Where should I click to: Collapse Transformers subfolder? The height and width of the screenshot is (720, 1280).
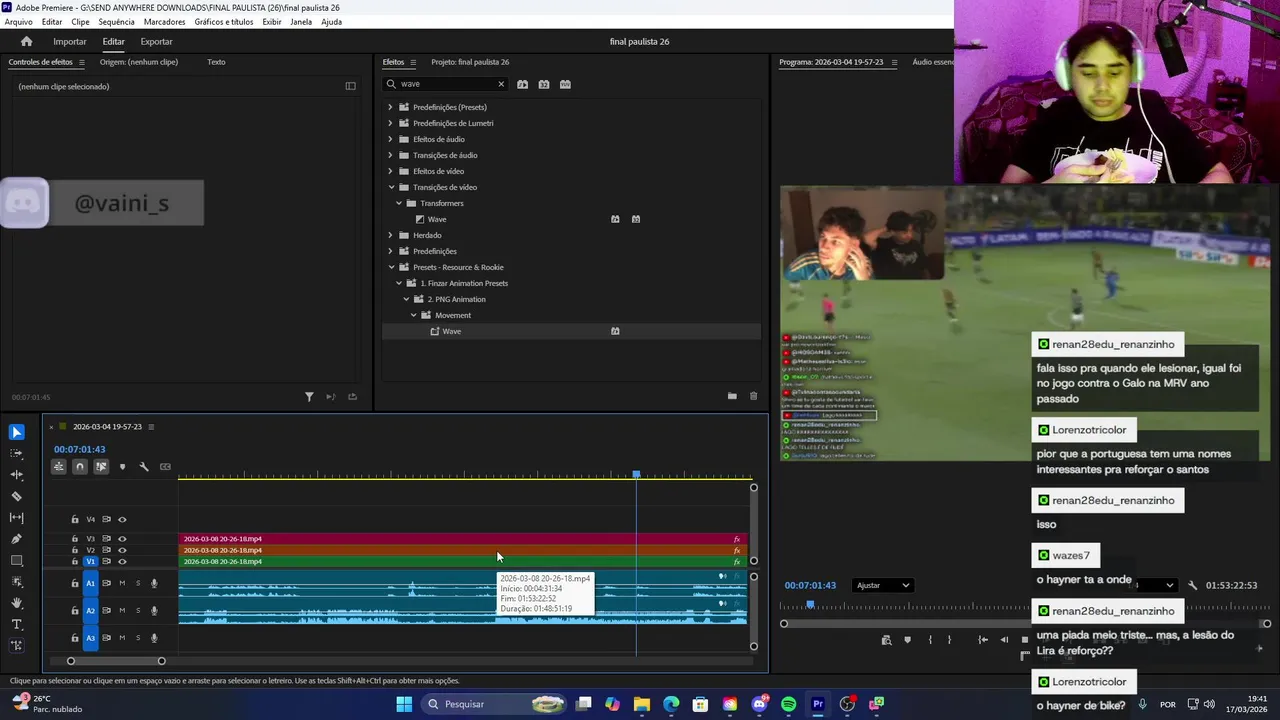click(399, 203)
